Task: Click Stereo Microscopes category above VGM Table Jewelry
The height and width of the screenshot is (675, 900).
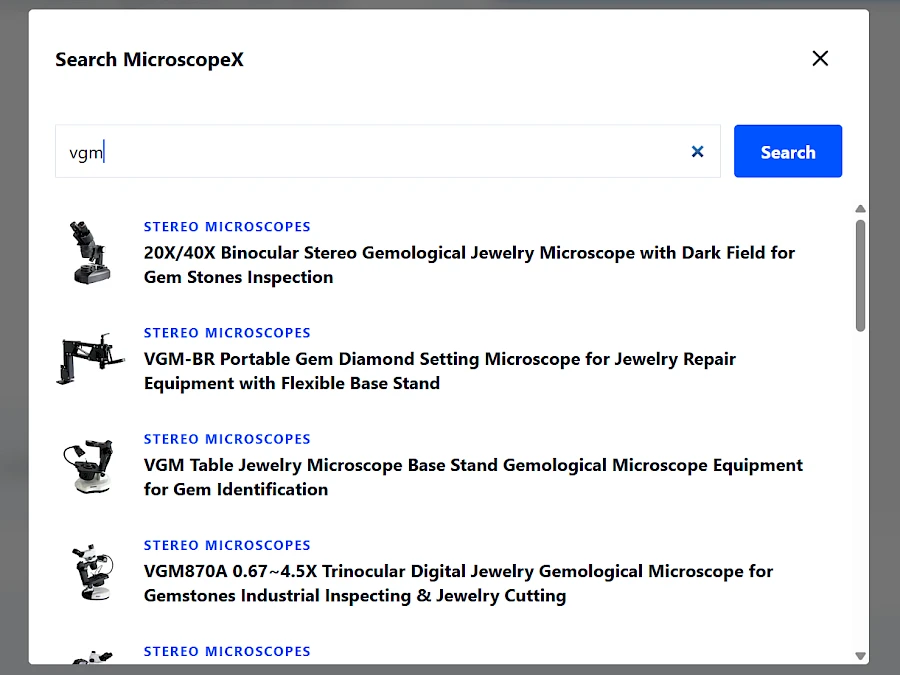Action: pyautogui.click(x=227, y=439)
